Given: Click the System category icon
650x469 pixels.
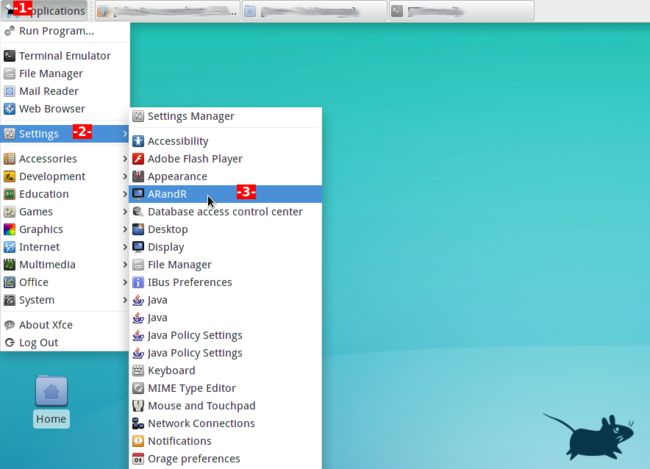Looking at the screenshot, I should point(10,300).
